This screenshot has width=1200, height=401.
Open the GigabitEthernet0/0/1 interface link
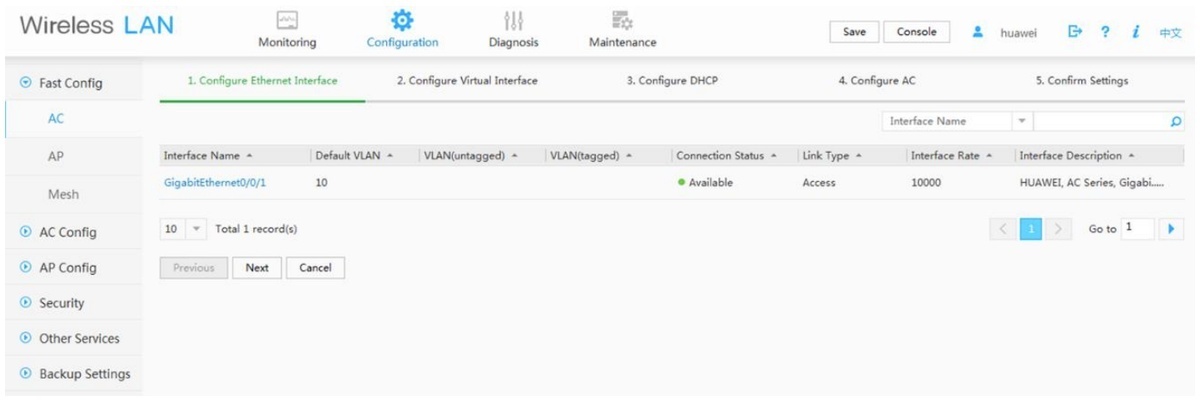(214, 183)
